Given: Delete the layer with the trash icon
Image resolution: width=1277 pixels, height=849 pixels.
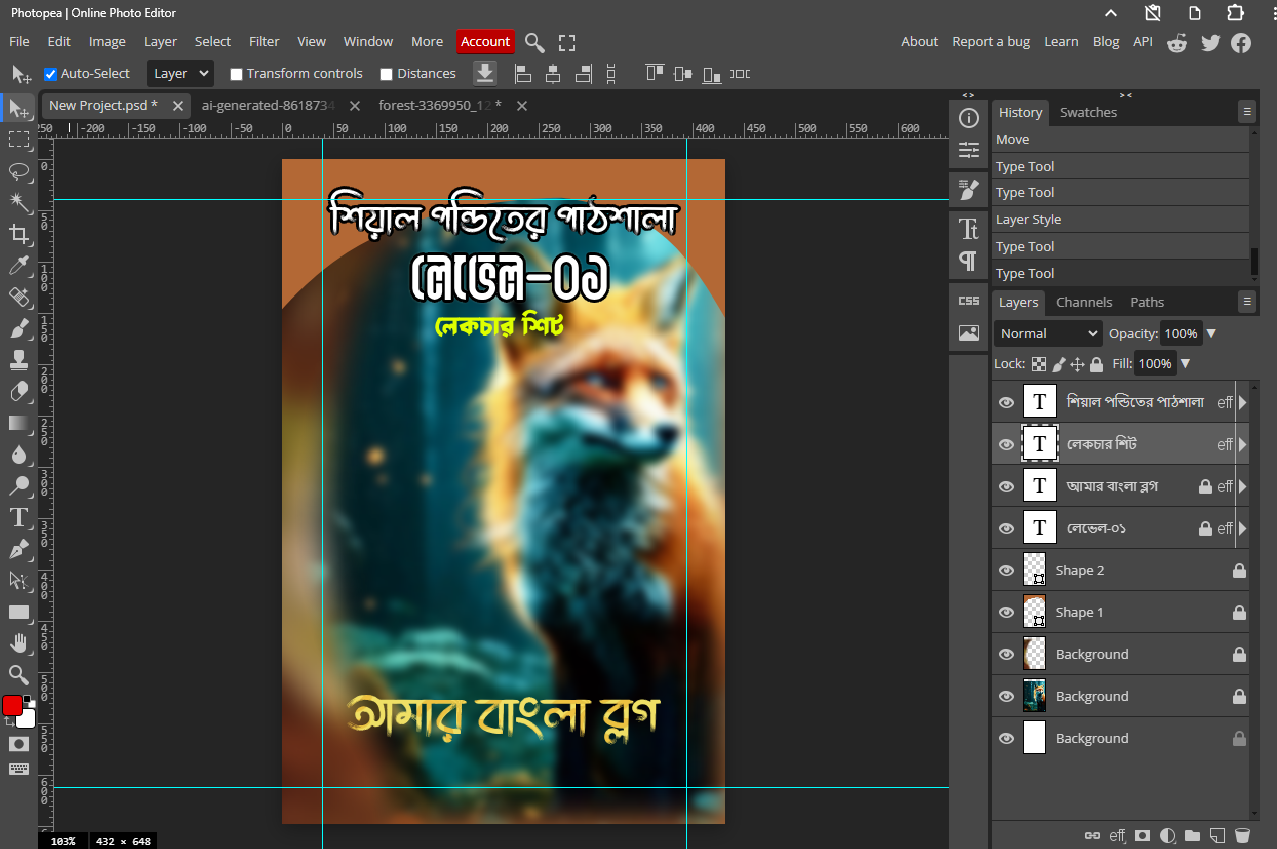Looking at the screenshot, I should 1242,835.
